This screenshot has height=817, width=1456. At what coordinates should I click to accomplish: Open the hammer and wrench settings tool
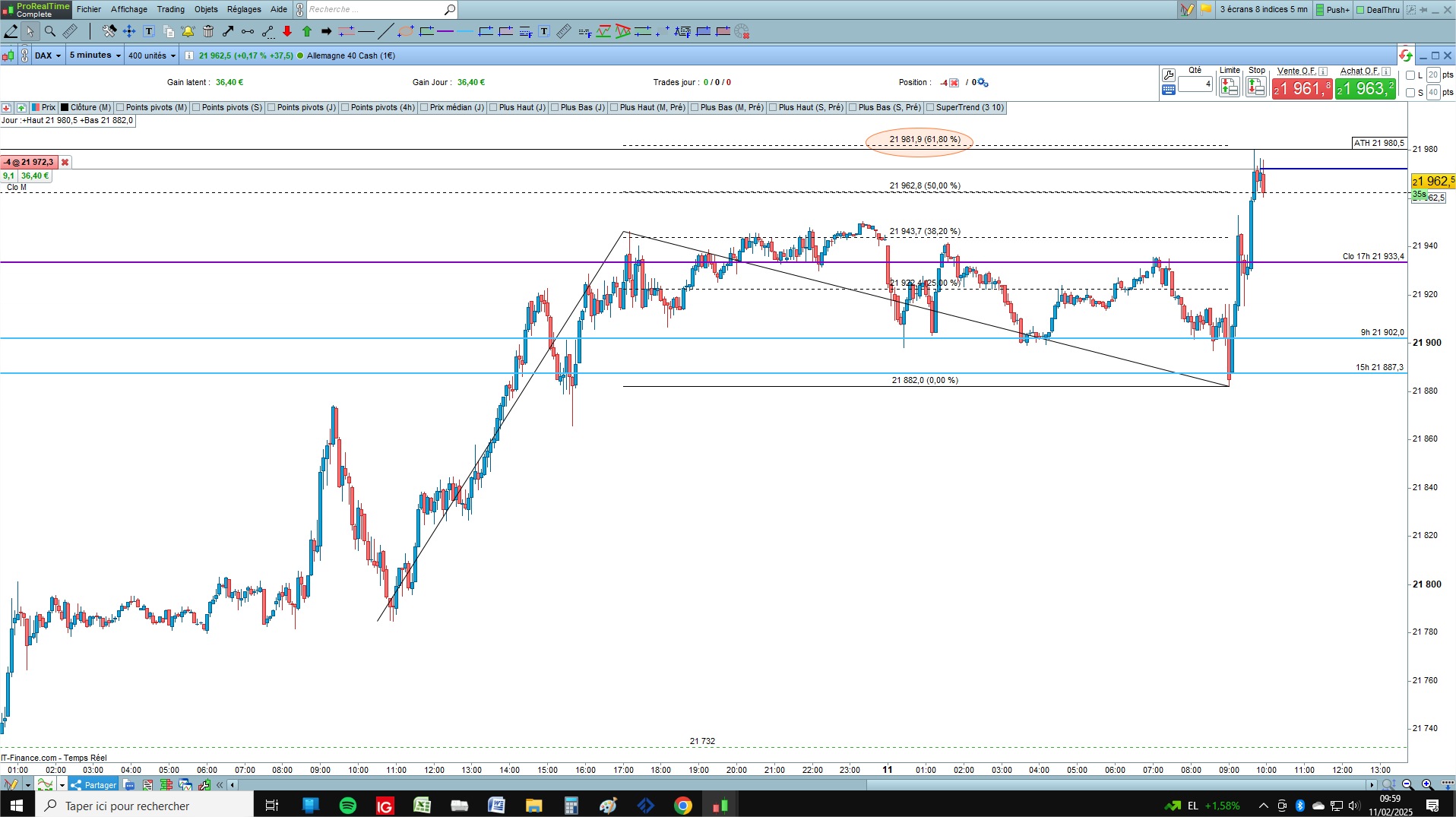click(x=109, y=31)
